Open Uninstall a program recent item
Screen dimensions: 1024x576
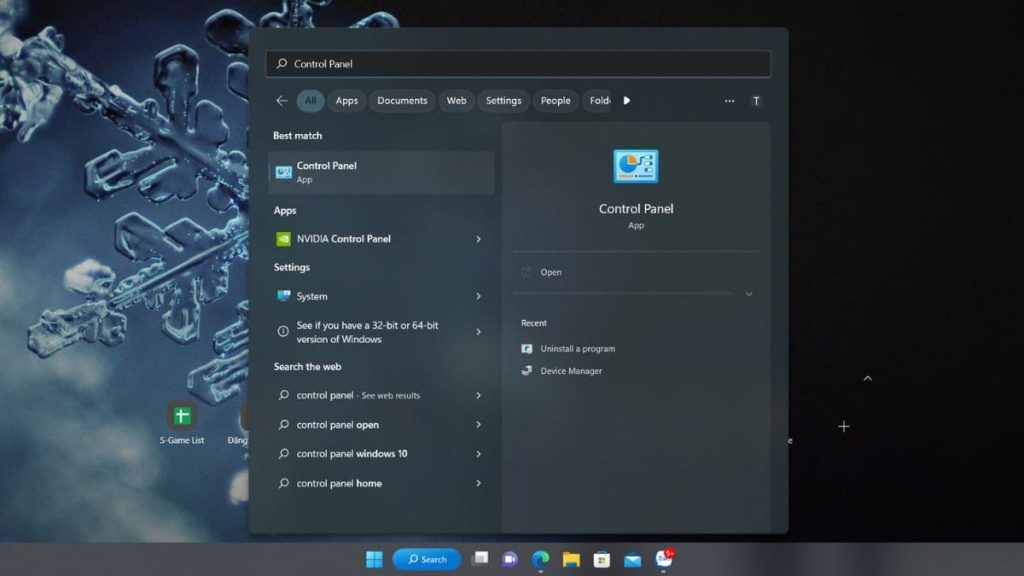[577, 349]
